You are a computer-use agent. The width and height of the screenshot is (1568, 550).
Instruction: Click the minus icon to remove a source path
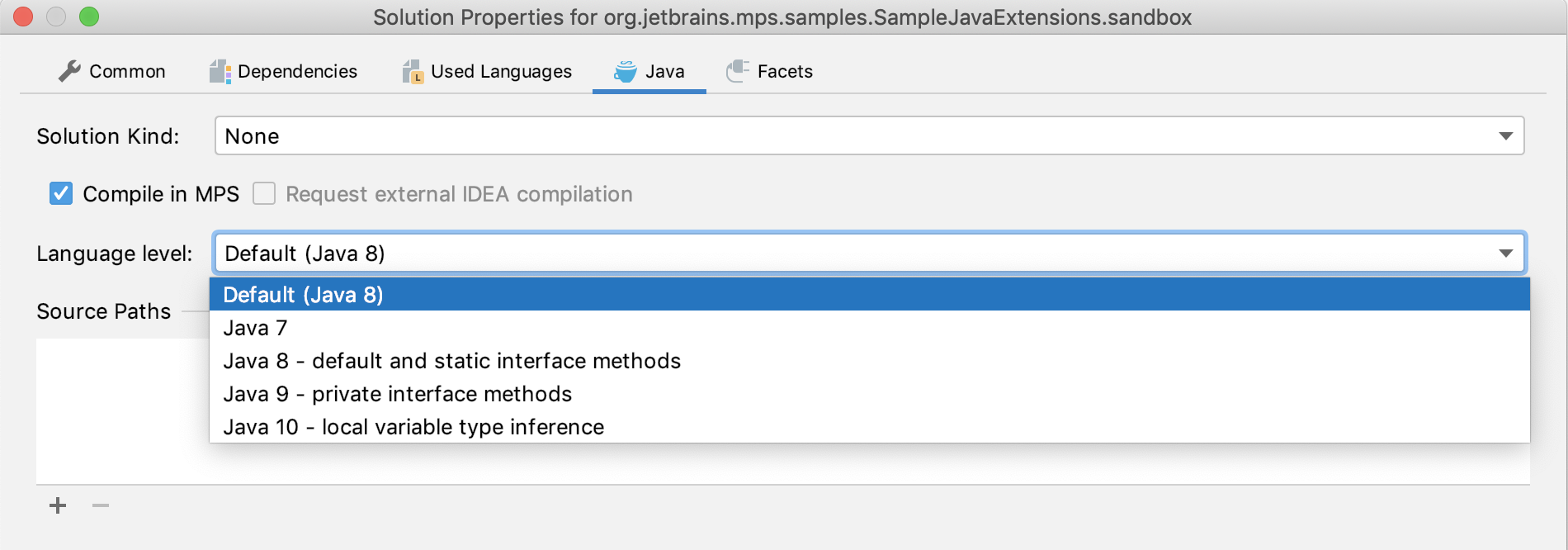(x=101, y=505)
